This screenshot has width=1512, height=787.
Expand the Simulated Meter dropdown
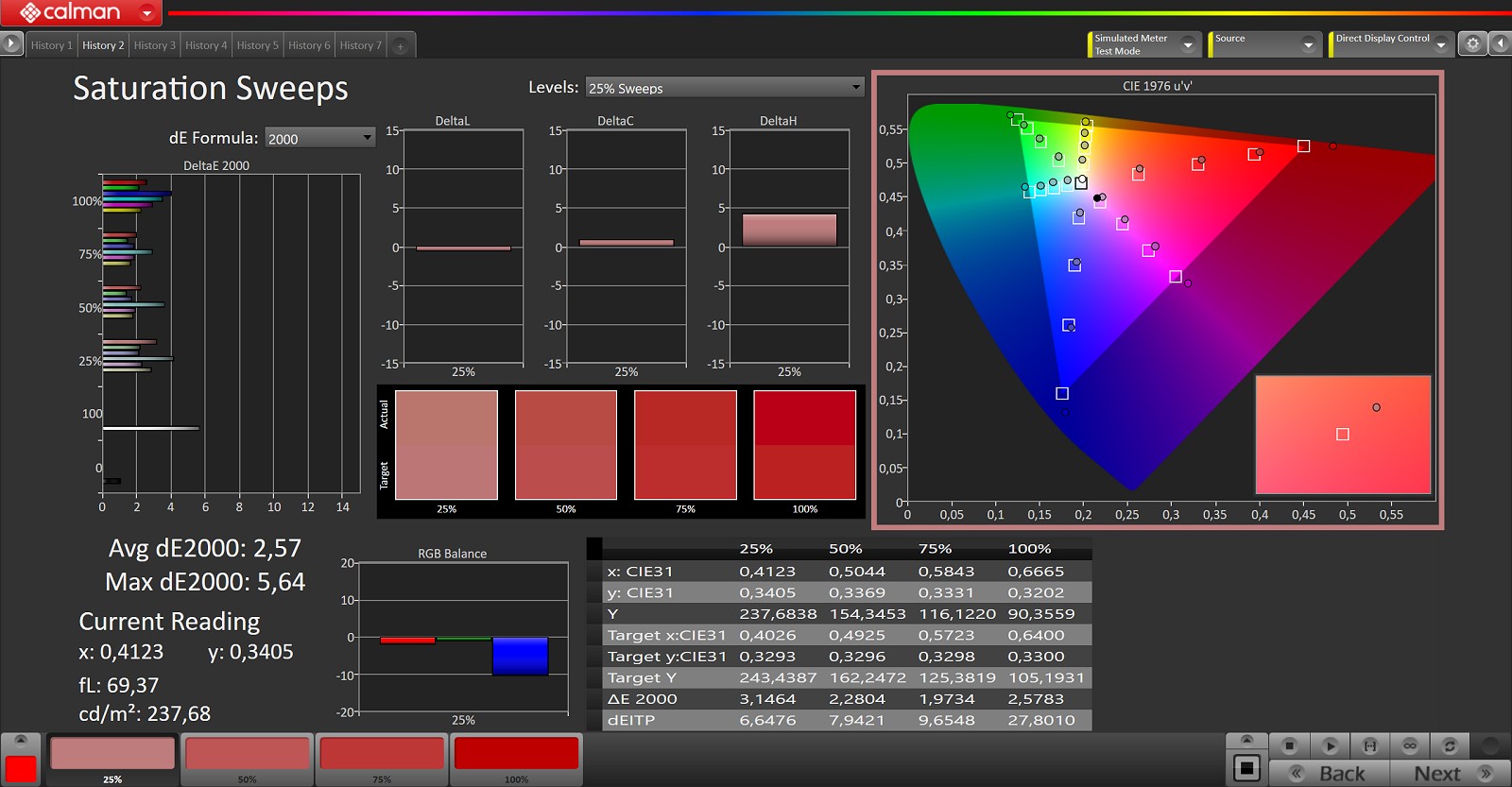click(1188, 44)
